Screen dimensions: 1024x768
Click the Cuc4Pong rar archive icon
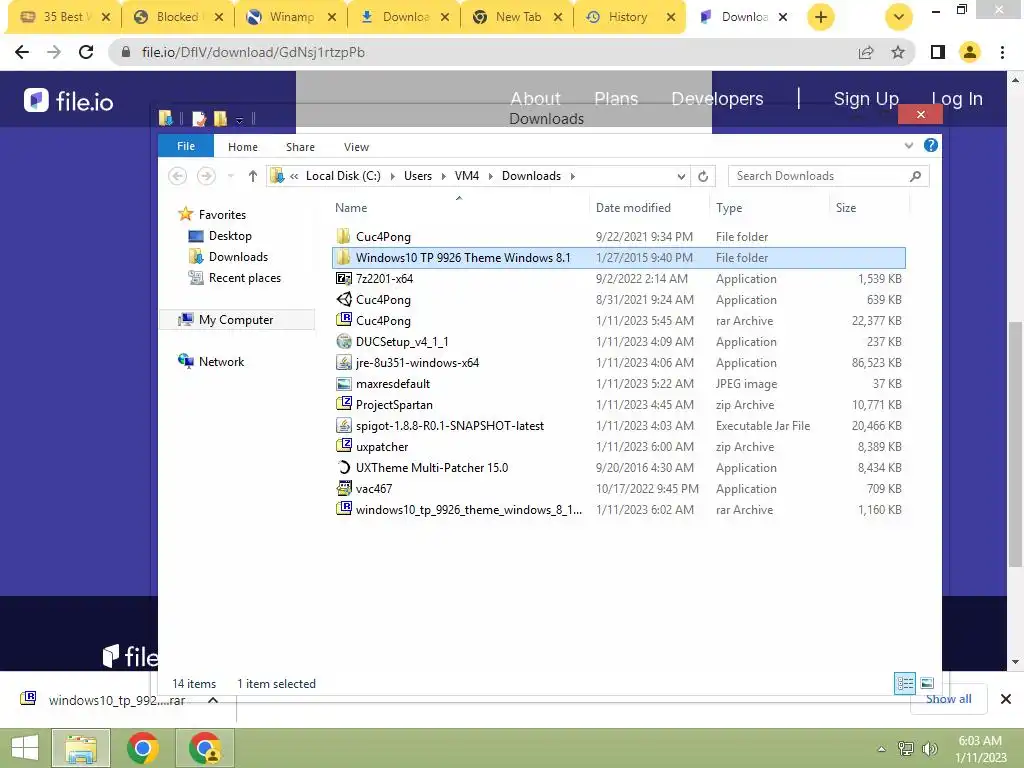344,320
